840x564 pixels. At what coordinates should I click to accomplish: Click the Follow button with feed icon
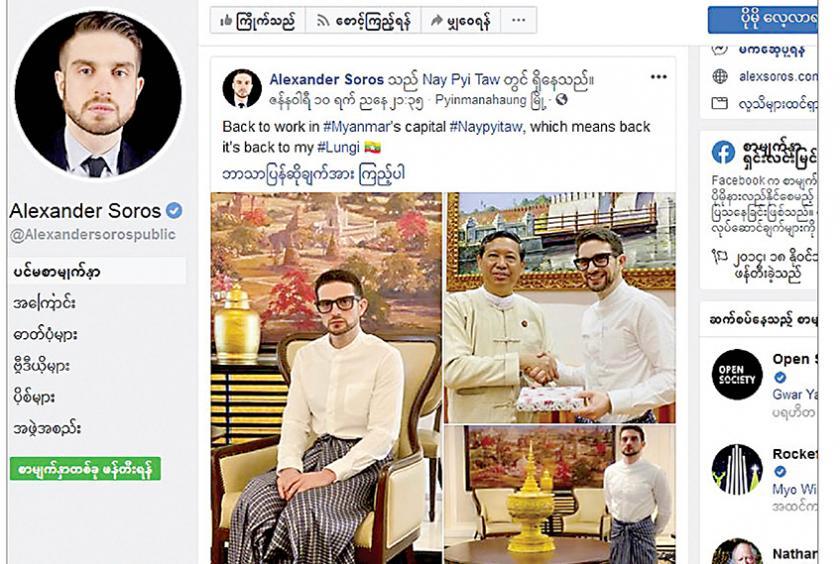pyautogui.click(x=363, y=21)
